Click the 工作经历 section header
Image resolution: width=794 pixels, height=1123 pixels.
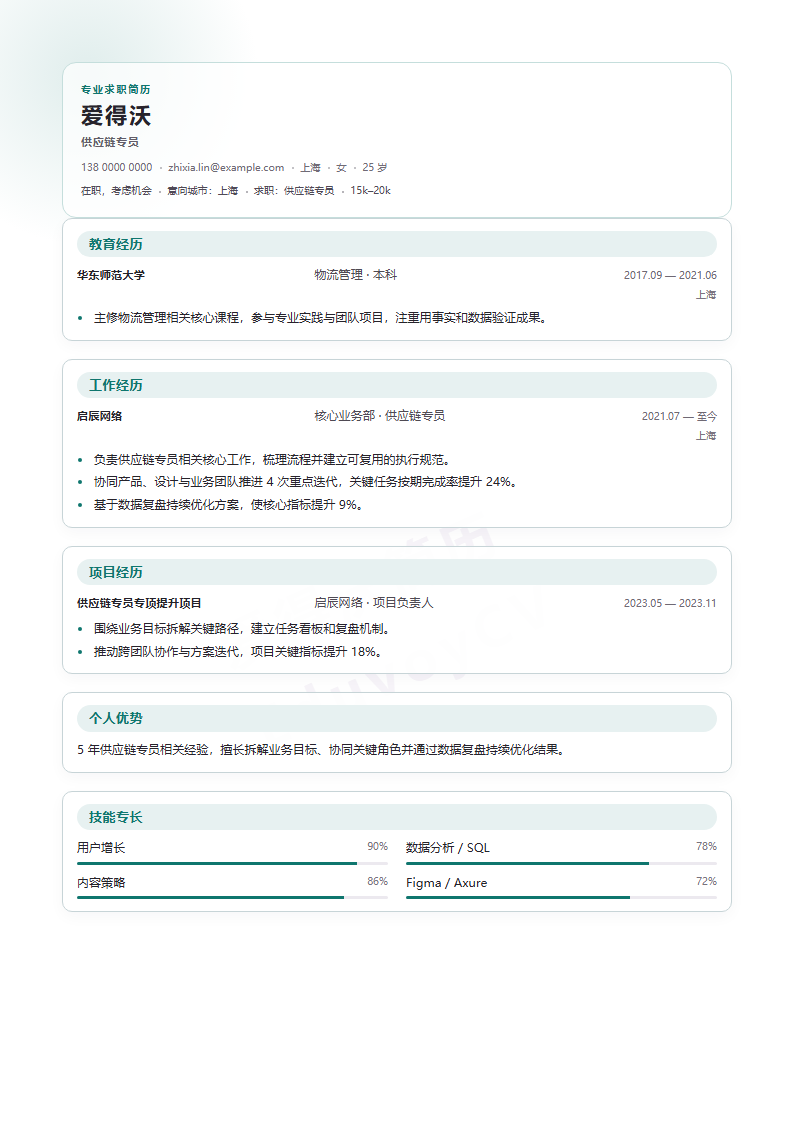397,385
